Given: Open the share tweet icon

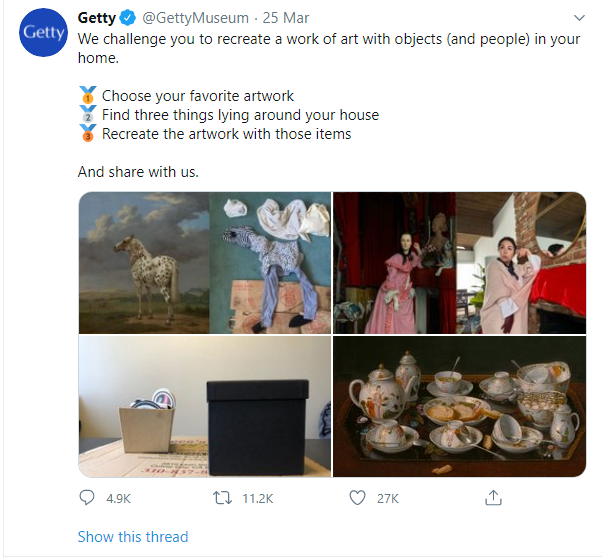Looking at the screenshot, I should (x=492, y=497).
